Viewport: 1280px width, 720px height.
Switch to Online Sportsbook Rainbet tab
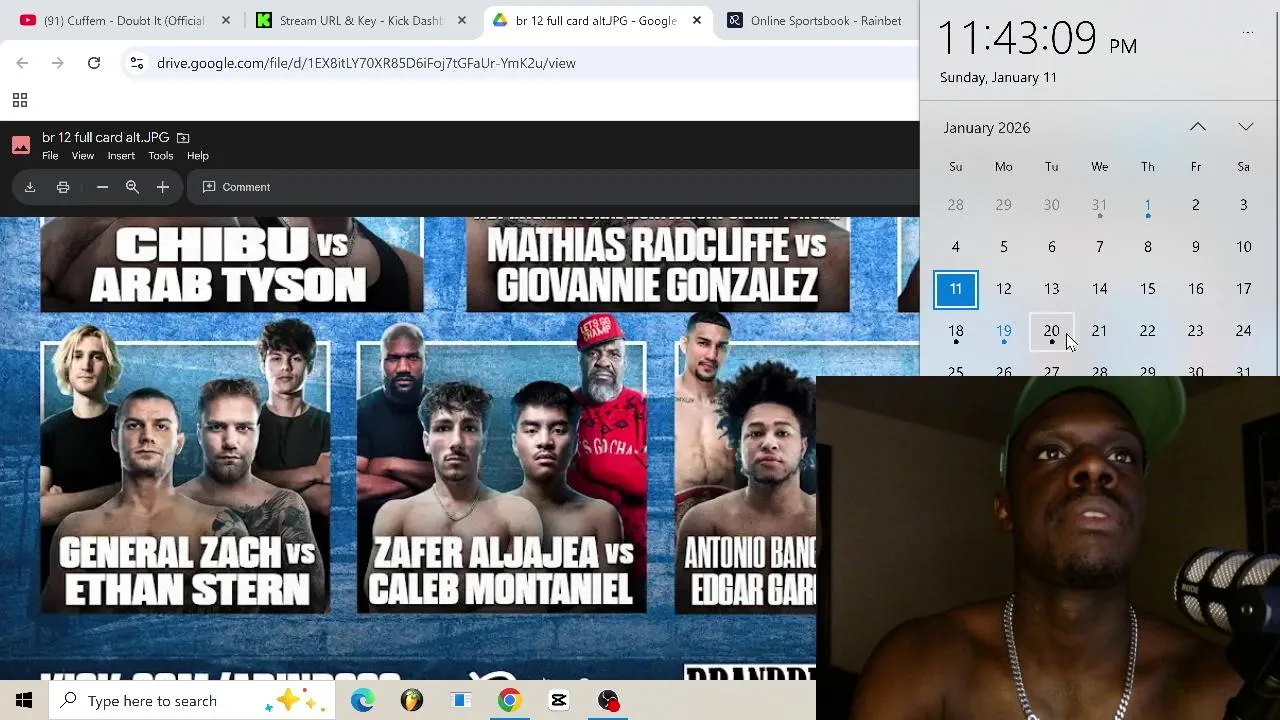[x=815, y=20]
